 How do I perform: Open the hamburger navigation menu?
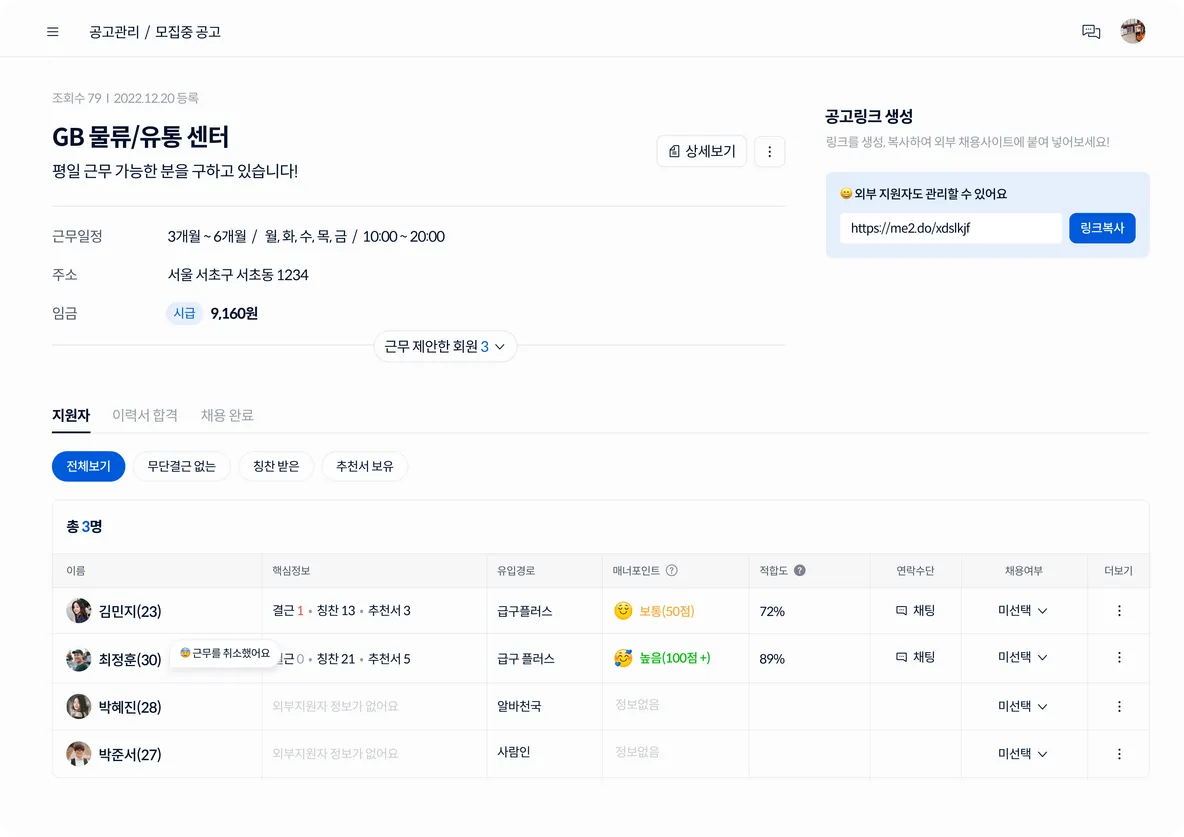tap(53, 32)
